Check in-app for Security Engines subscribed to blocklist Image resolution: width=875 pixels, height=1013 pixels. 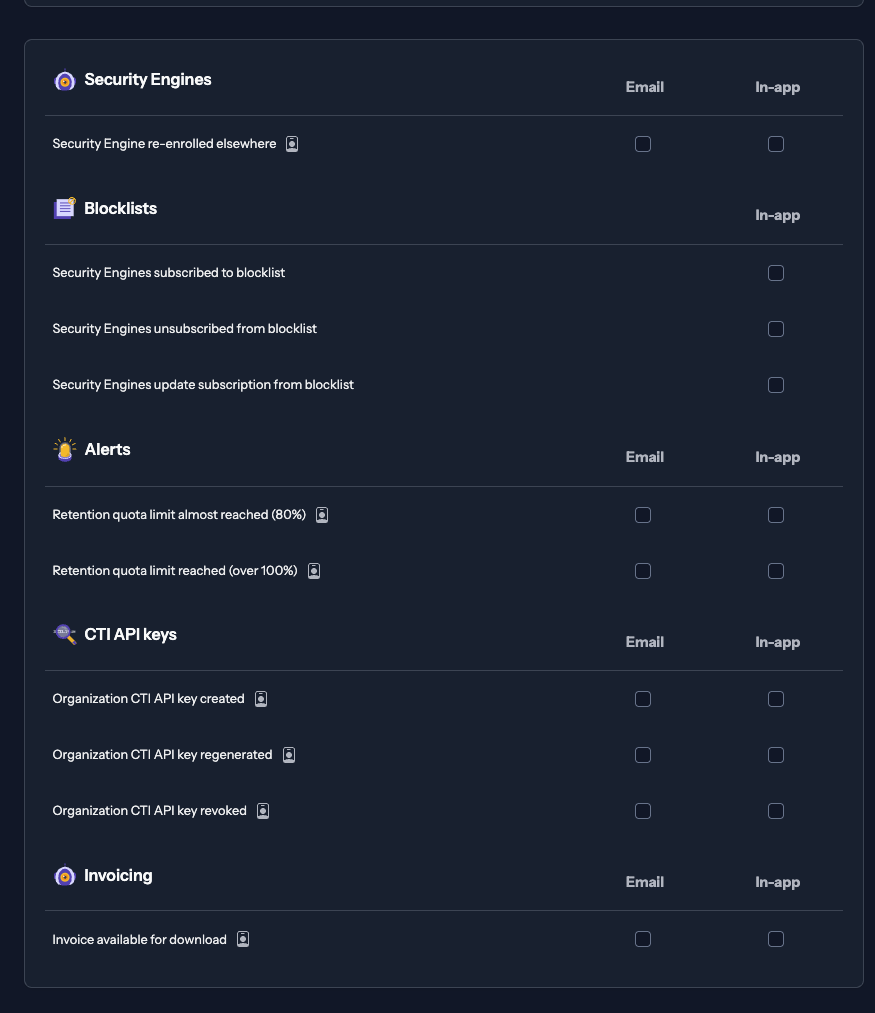coord(776,272)
